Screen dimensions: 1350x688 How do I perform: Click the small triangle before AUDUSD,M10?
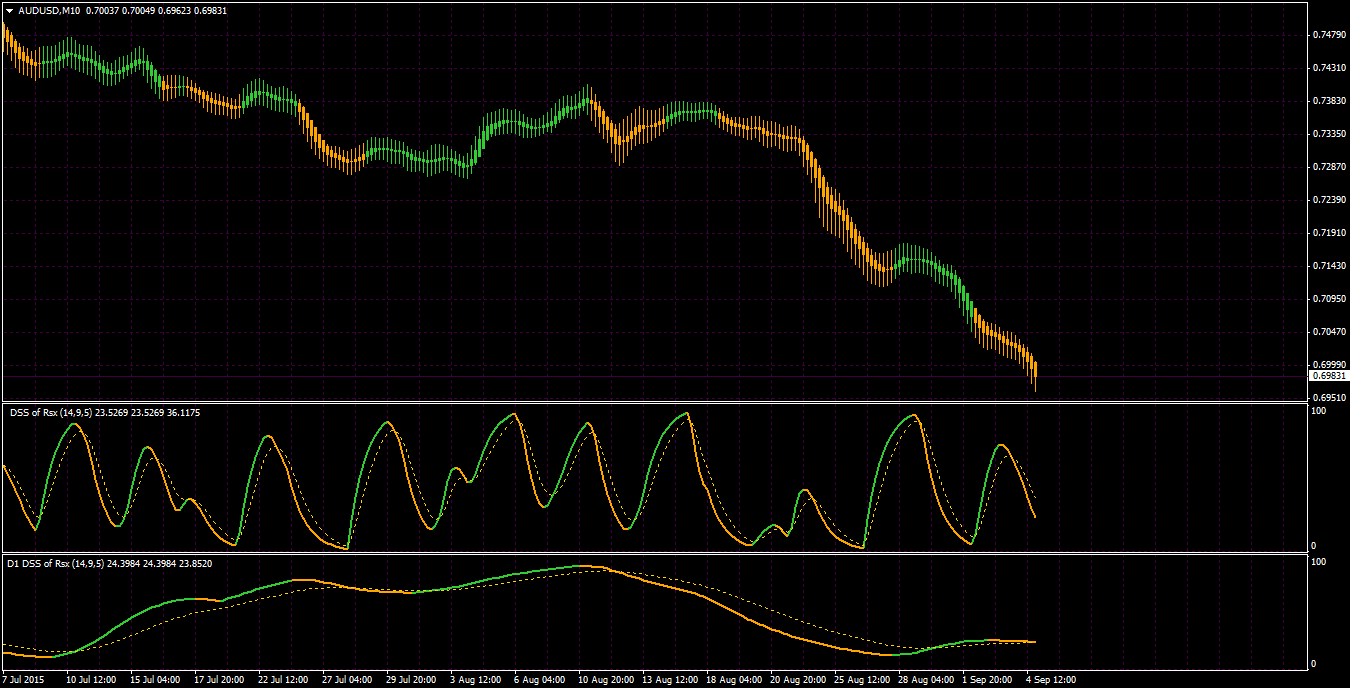9,10
